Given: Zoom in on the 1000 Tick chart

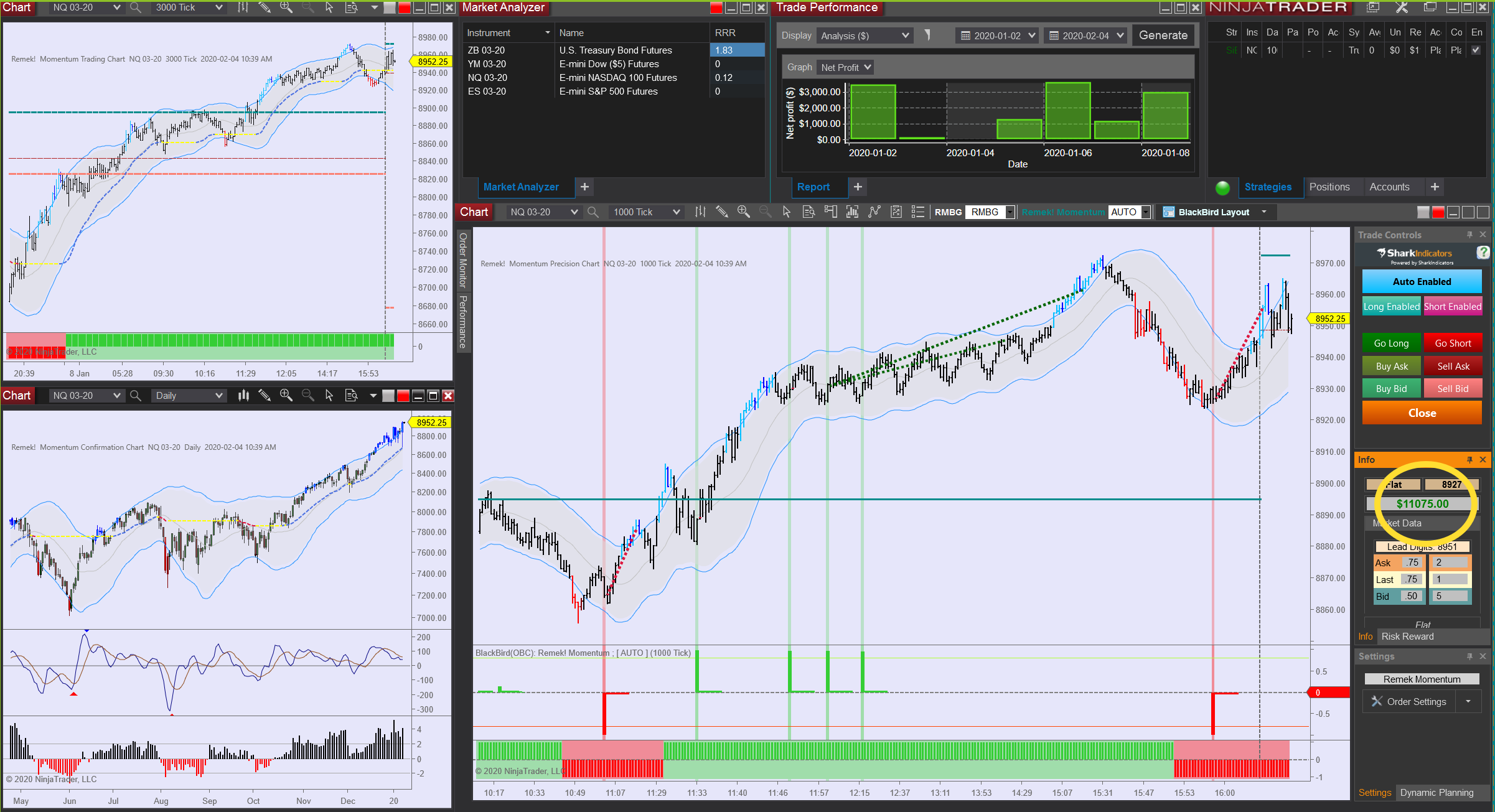Looking at the screenshot, I should [x=744, y=212].
